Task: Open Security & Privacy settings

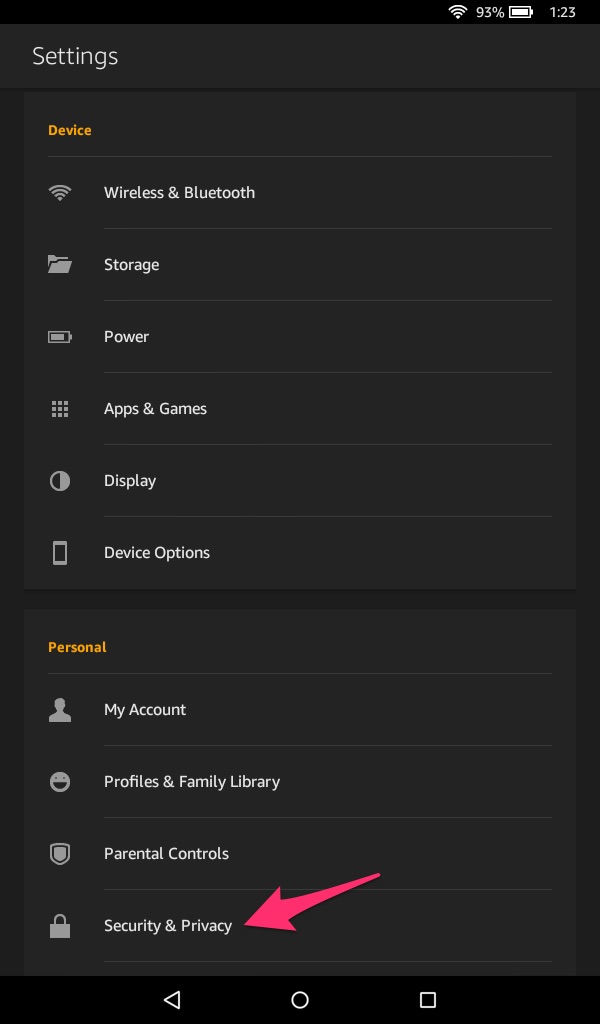Action: coord(168,926)
